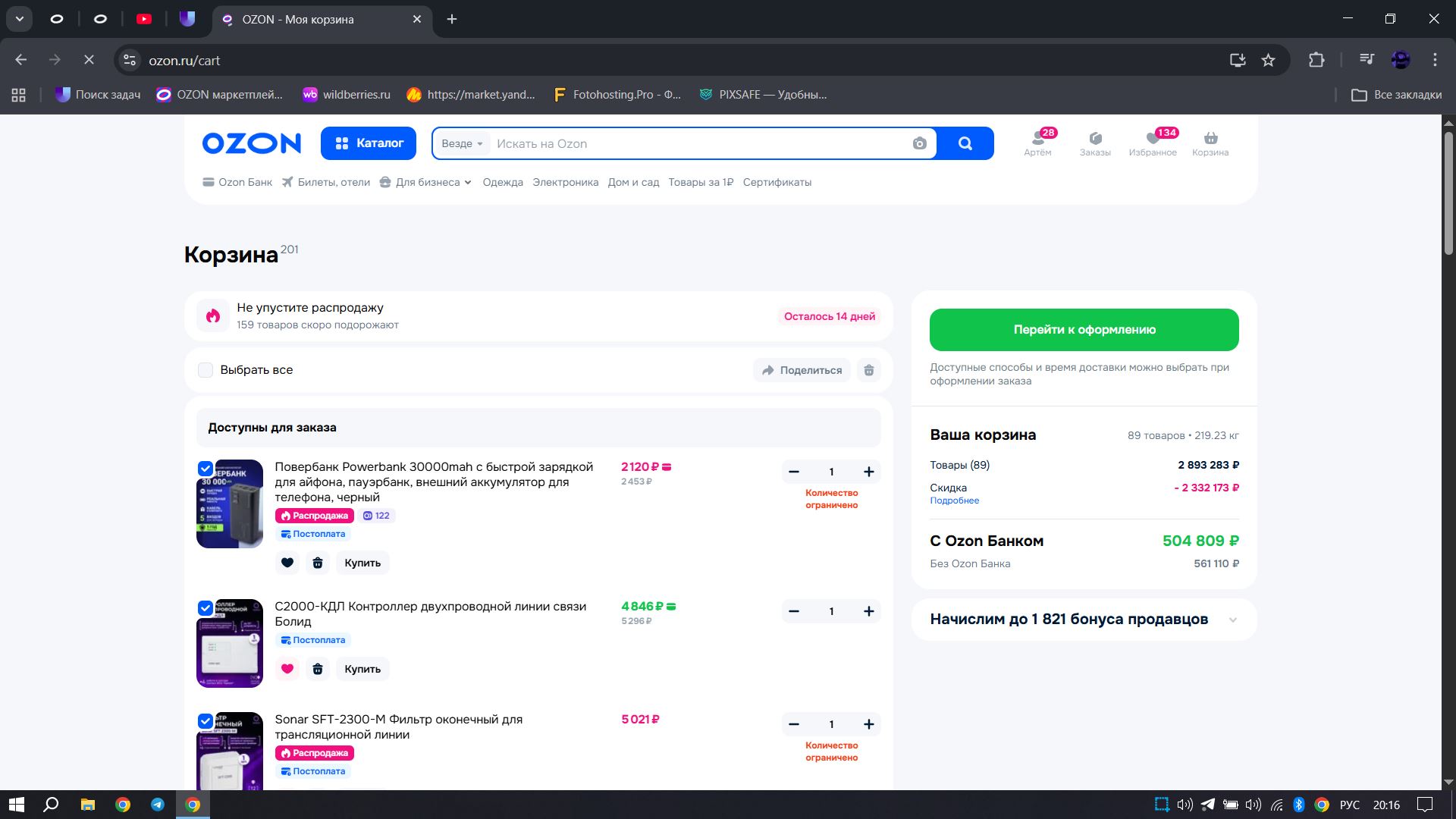Open the Избранное favorites heart icon
The image size is (1456, 819).
click(x=1153, y=139)
